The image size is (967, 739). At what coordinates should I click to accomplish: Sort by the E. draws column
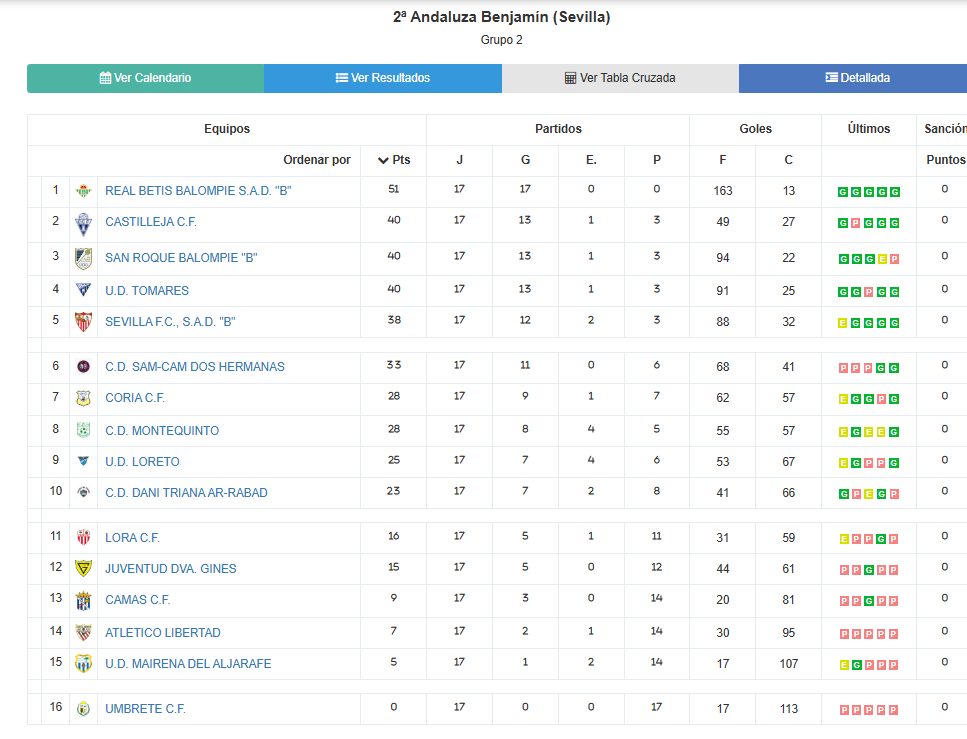pos(591,160)
